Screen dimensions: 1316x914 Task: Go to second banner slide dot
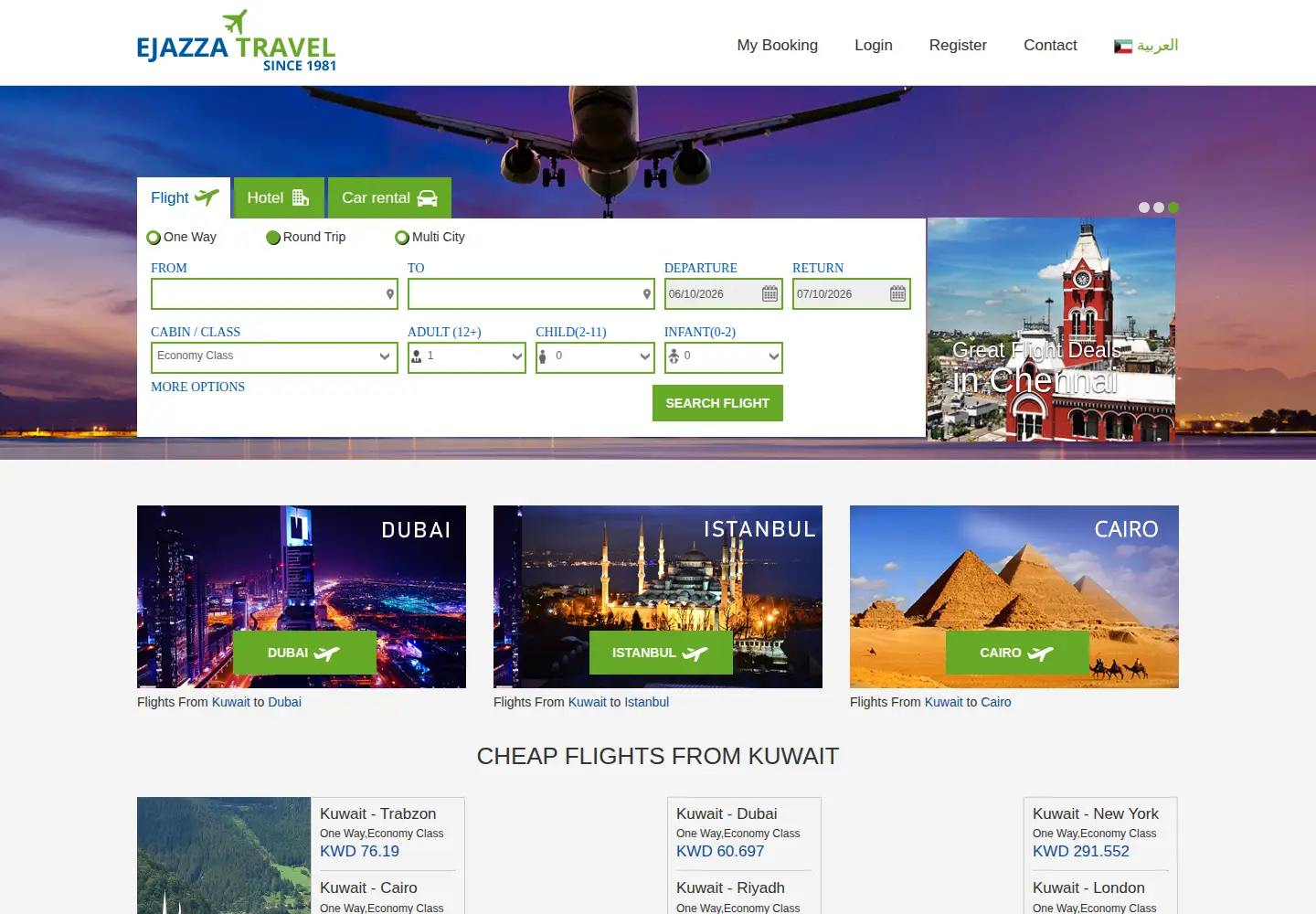pyautogui.click(x=1159, y=207)
